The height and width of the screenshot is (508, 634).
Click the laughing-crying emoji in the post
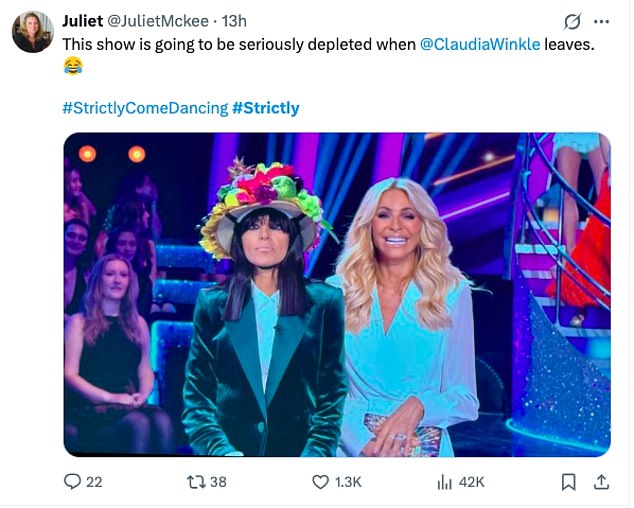click(x=73, y=67)
